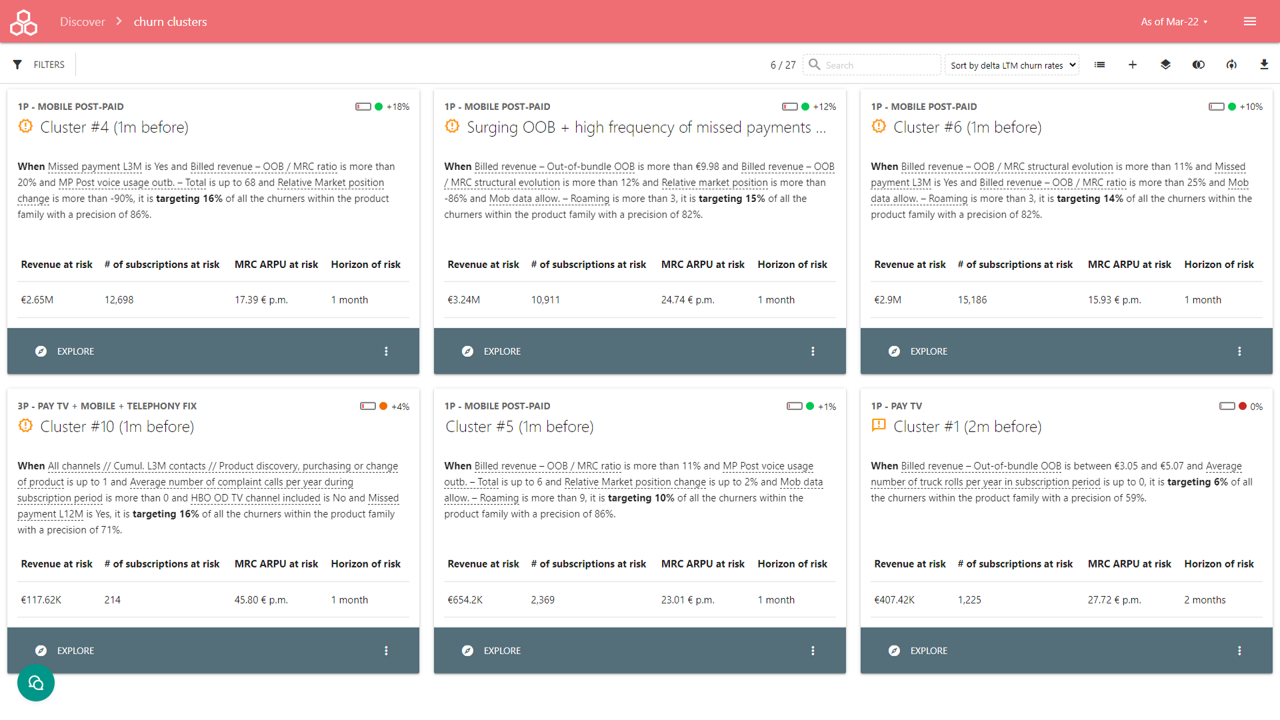
Task: Click the orange status dot next to +4%
Action: click(x=383, y=407)
